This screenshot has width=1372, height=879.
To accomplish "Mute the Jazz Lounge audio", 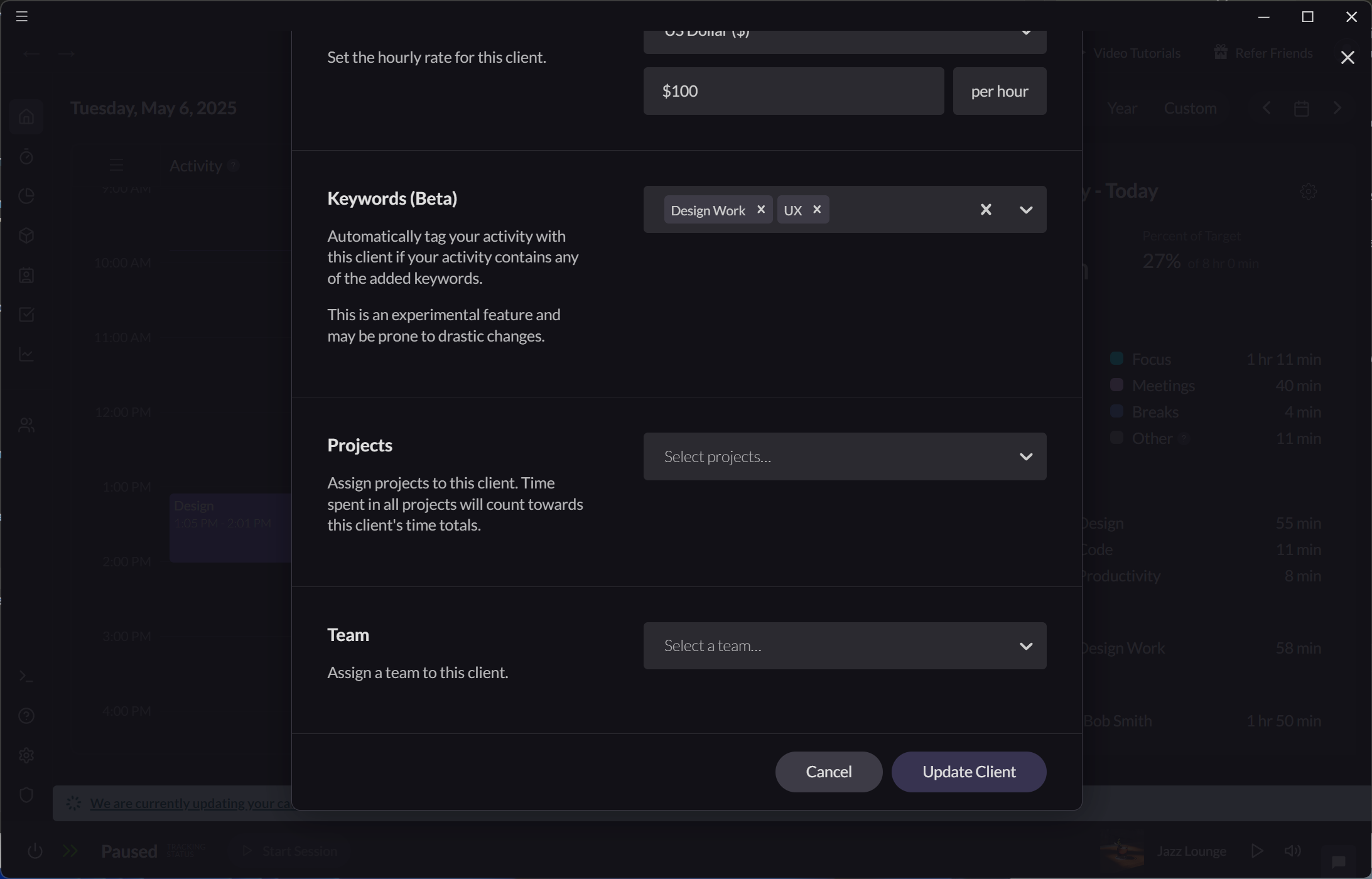I will tap(1292, 851).
